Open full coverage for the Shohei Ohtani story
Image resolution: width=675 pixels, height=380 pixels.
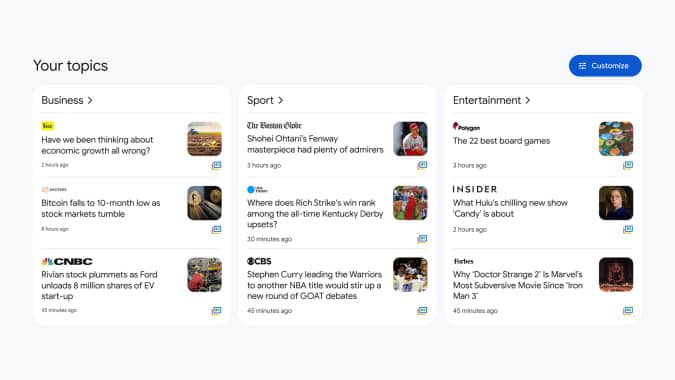point(422,165)
